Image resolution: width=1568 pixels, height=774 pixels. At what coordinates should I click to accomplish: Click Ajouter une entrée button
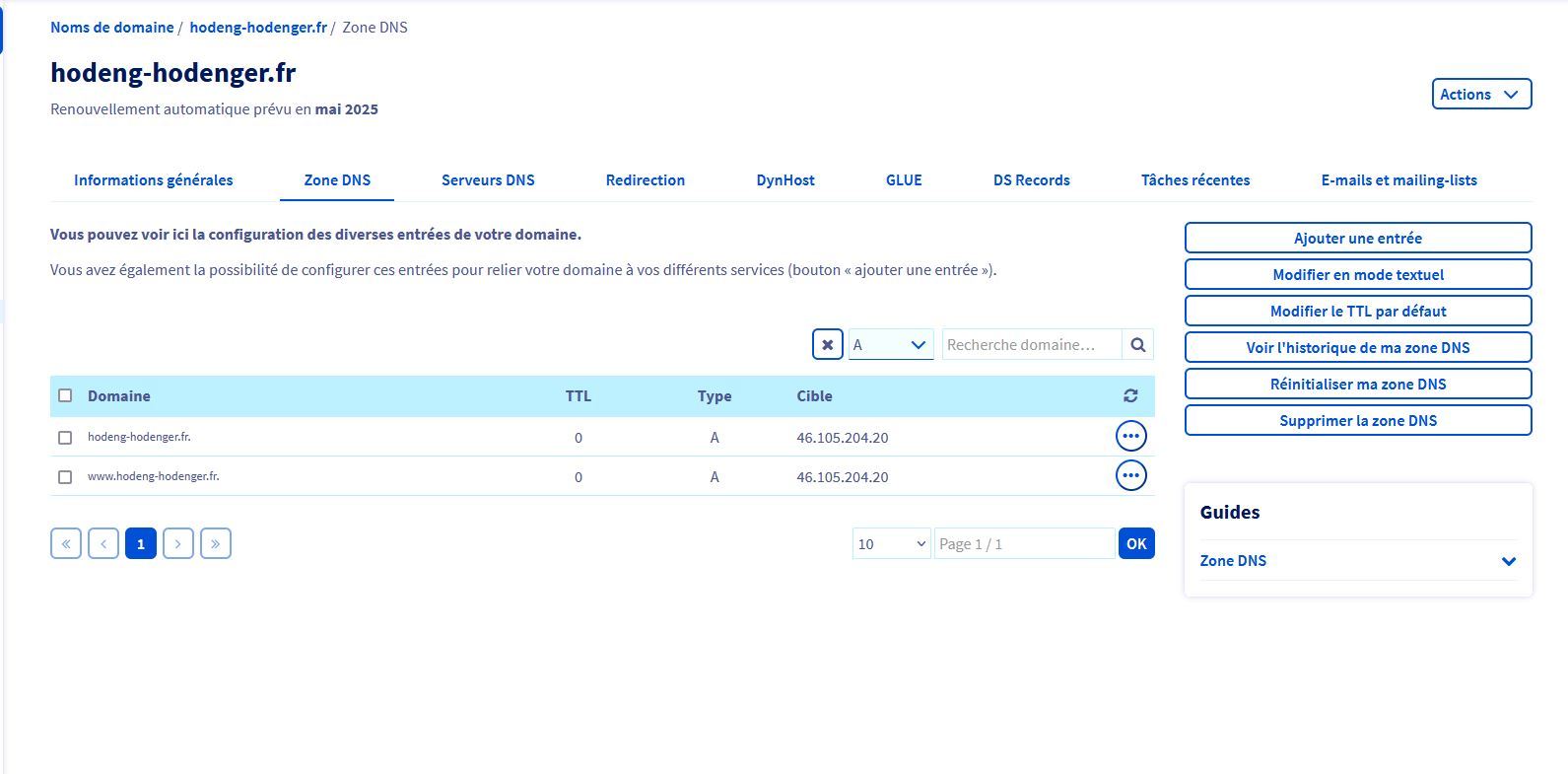[x=1357, y=238]
